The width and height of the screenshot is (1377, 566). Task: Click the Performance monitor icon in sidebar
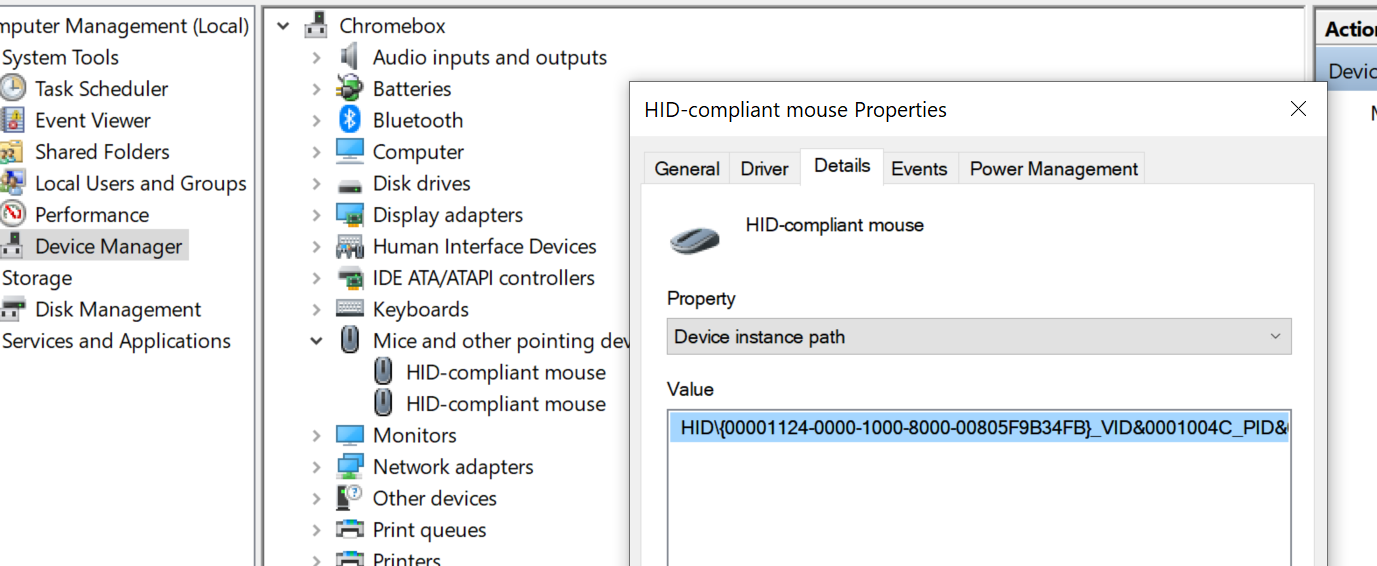[x=13, y=215]
